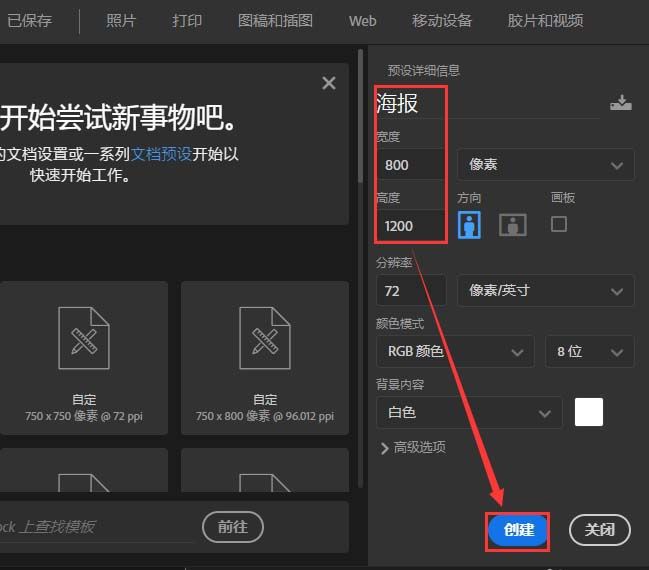Image resolution: width=649 pixels, height=570 pixels.
Task: Enable the 画板 checkbox
Action: click(x=559, y=224)
